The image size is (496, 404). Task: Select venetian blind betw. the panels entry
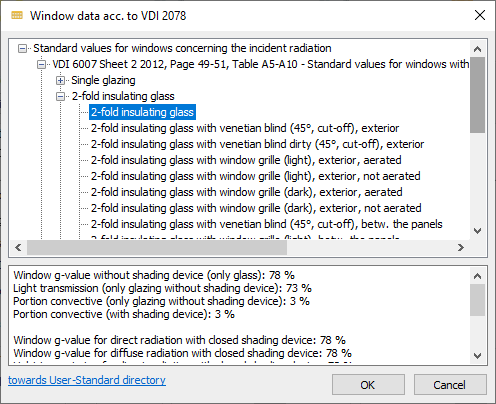tap(267, 224)
